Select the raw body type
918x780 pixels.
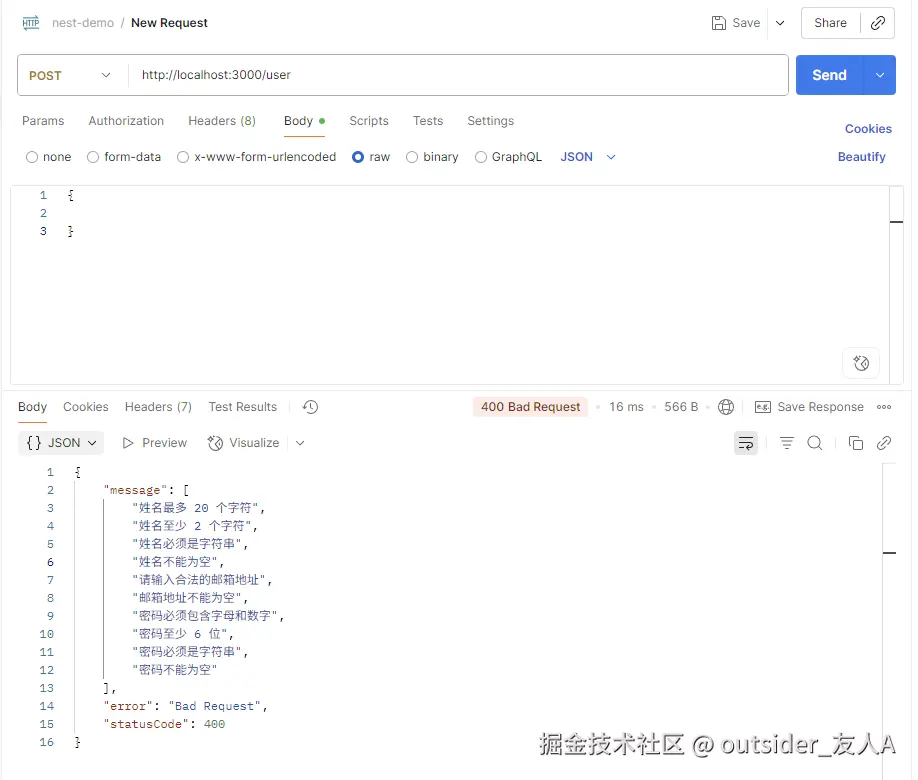[x=358, y=157]
